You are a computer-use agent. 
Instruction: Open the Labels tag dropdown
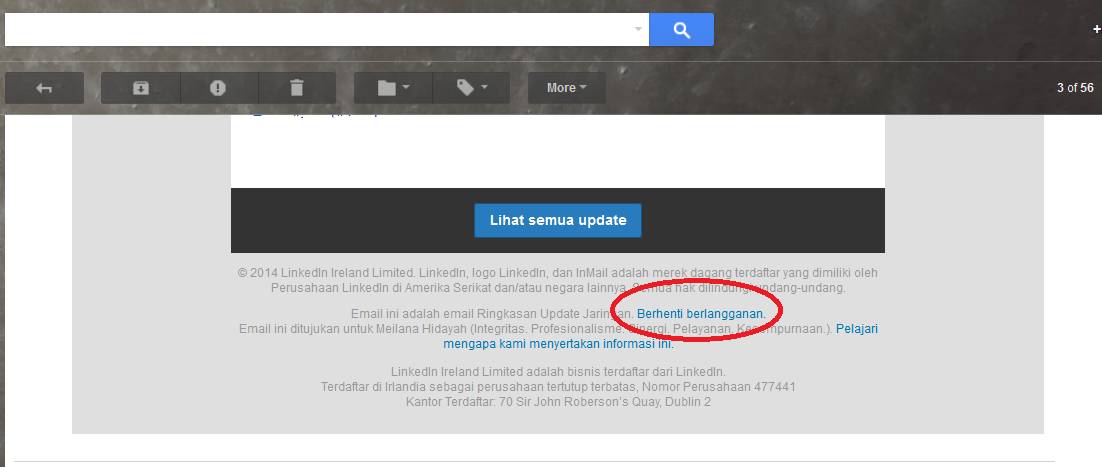click(472, 88)
